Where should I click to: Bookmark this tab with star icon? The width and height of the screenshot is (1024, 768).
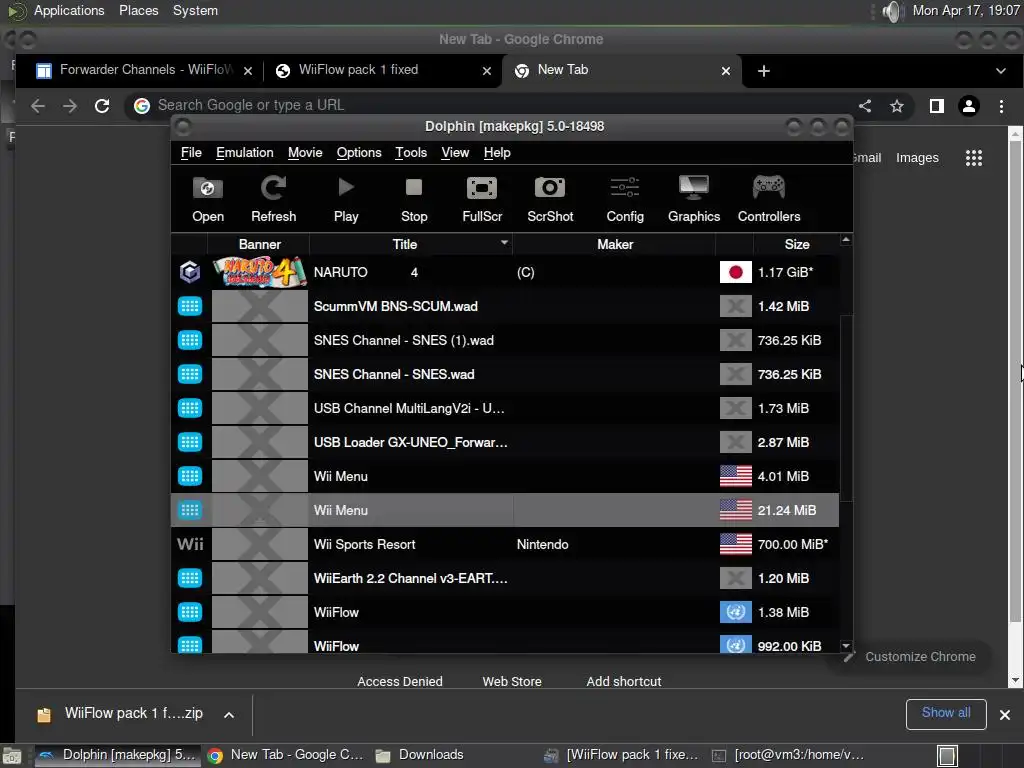coord(897,106)
